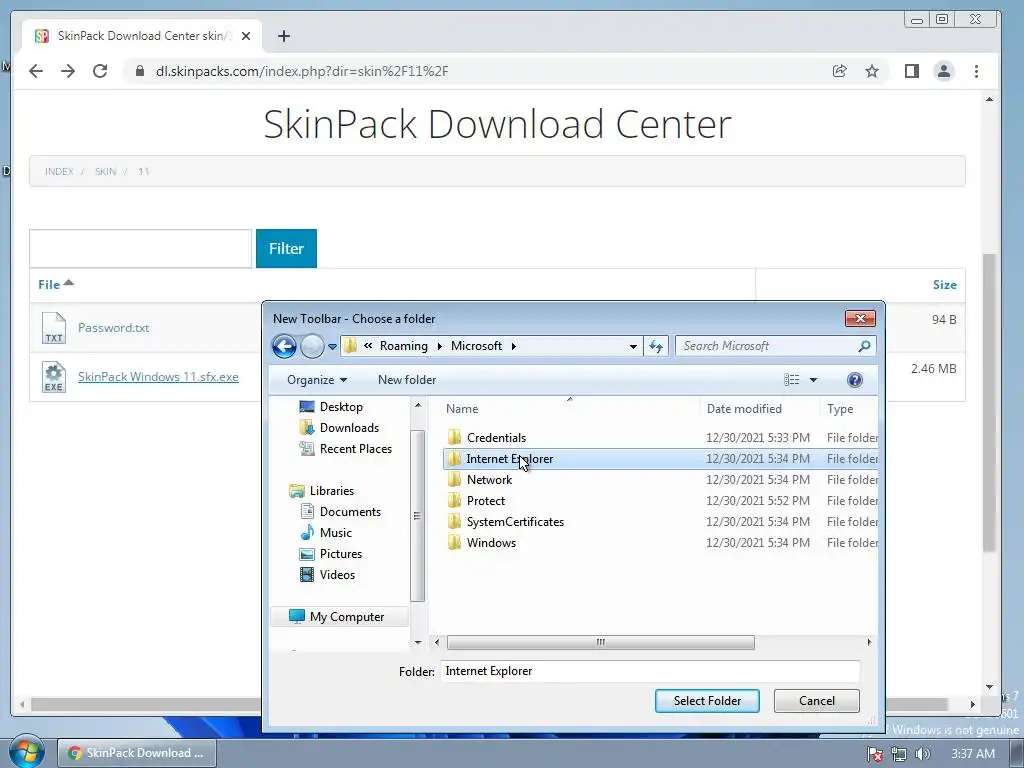Reload the SkinPack page
This screenshot has height=768, width=1024.
pyautogui.click(x=100, y=71)
